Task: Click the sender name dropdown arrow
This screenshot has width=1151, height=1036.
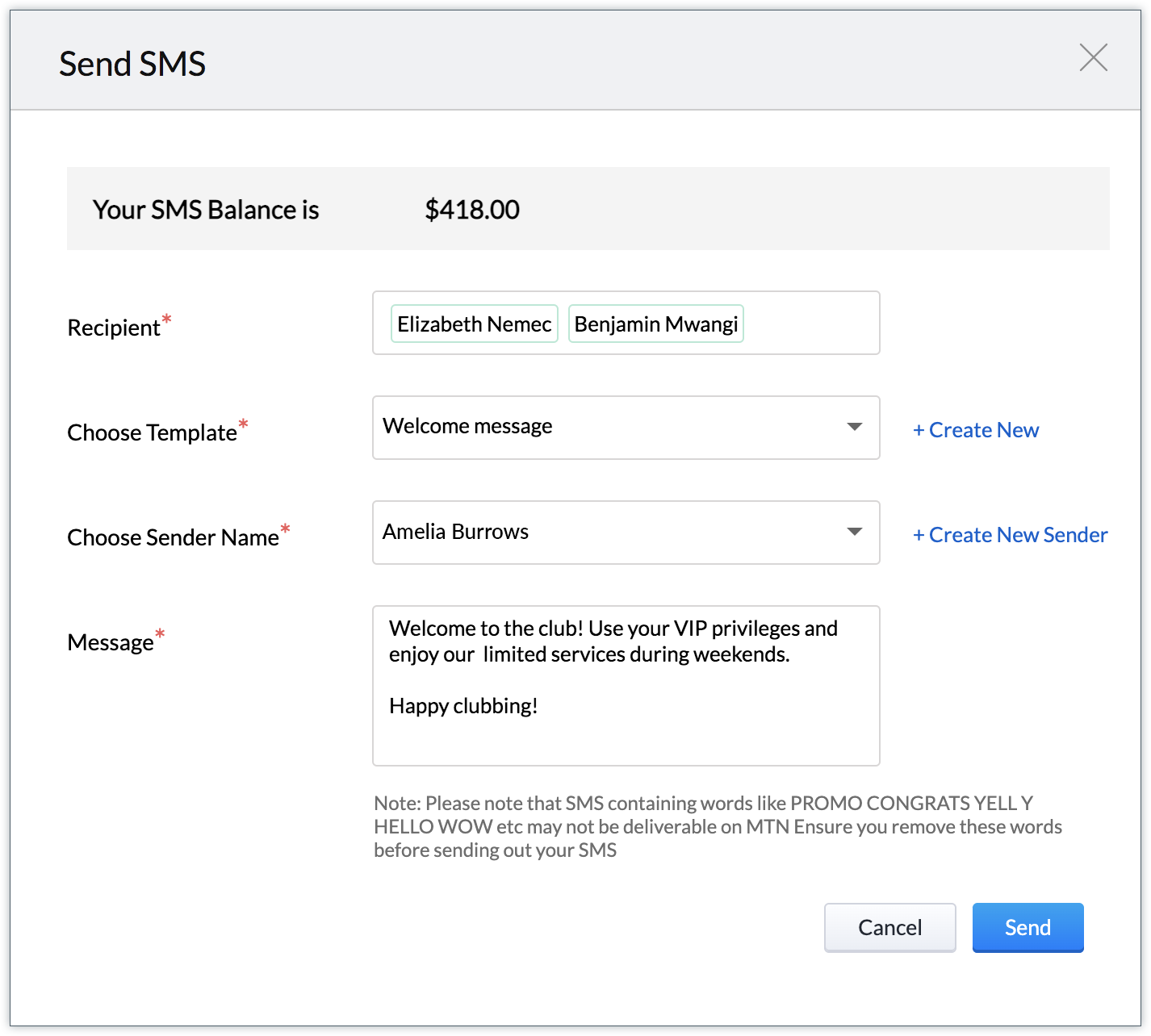Action: [x=854, y=532]
